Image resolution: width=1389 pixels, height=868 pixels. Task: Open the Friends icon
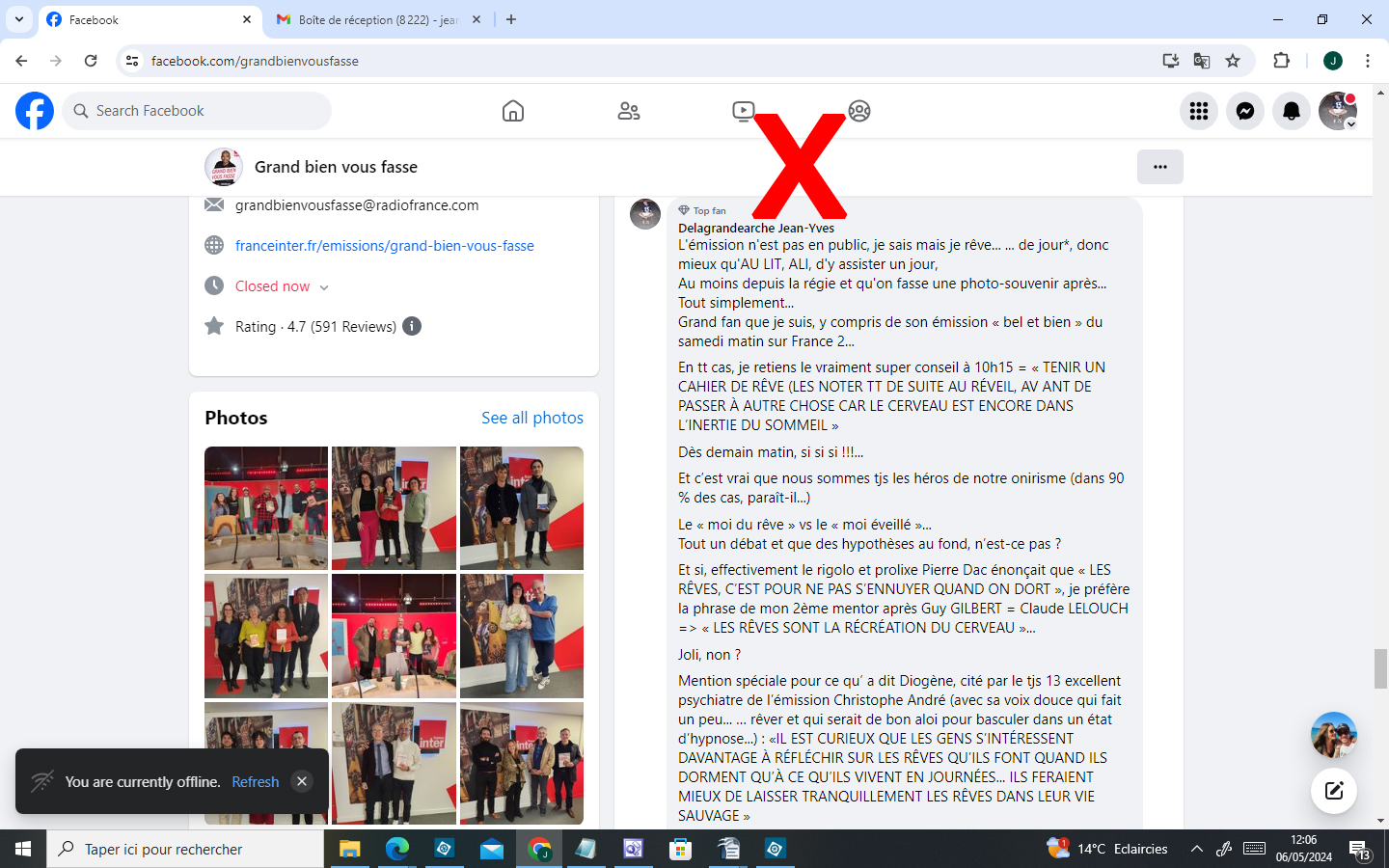click(629, 111)
